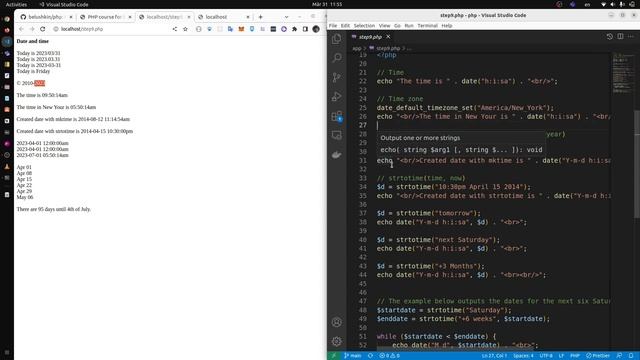Open the Accounts menu in VS Code
The image size is (640, 360).
click(x=337, y=322)
